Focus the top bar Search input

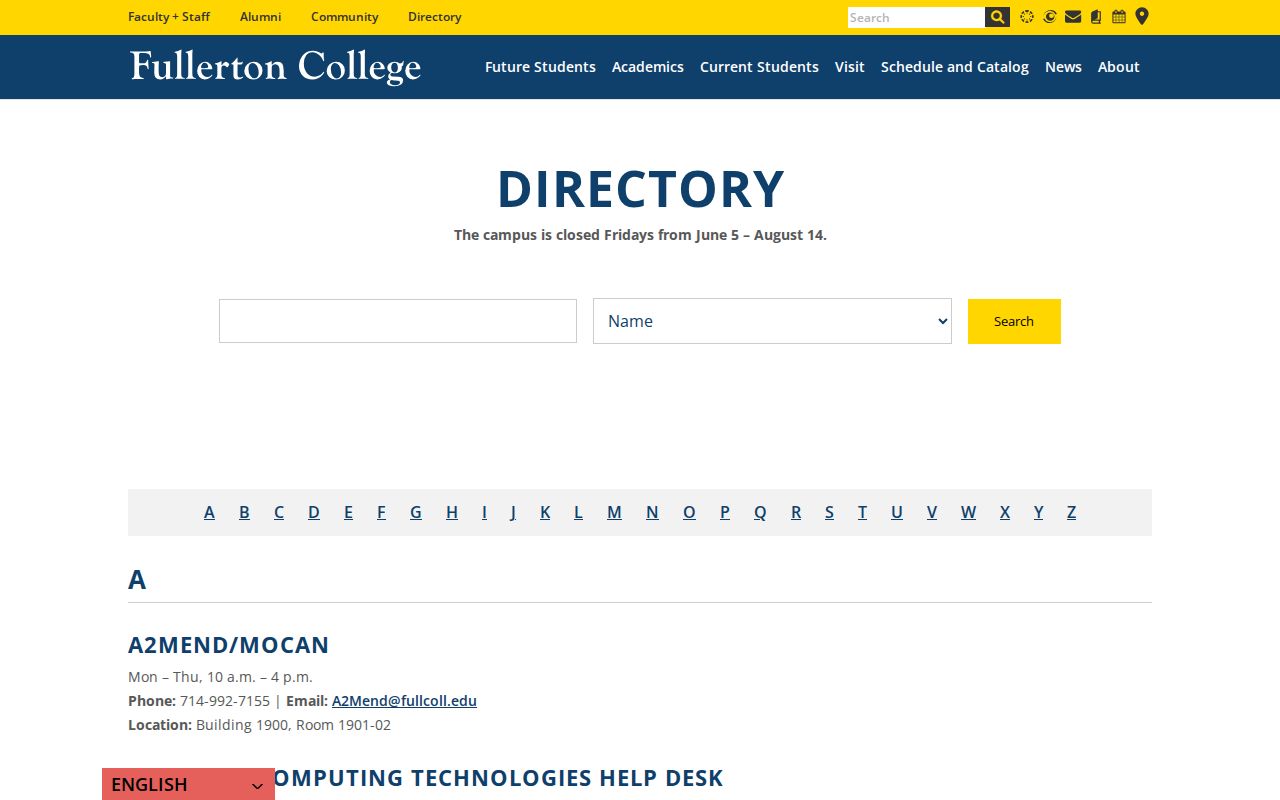pos(916,17)
